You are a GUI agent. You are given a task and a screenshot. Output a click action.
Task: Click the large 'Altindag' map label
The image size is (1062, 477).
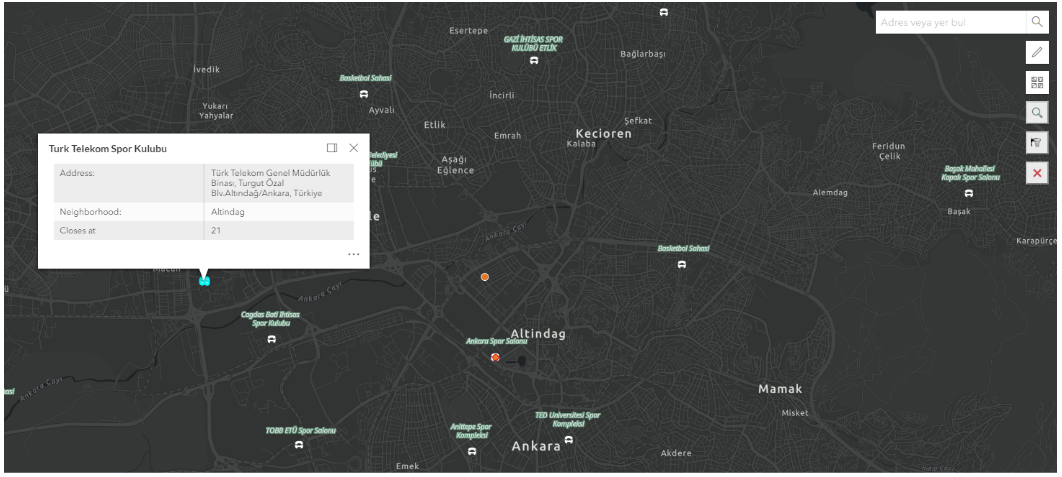pyautogui.click(x=538, y=334)
